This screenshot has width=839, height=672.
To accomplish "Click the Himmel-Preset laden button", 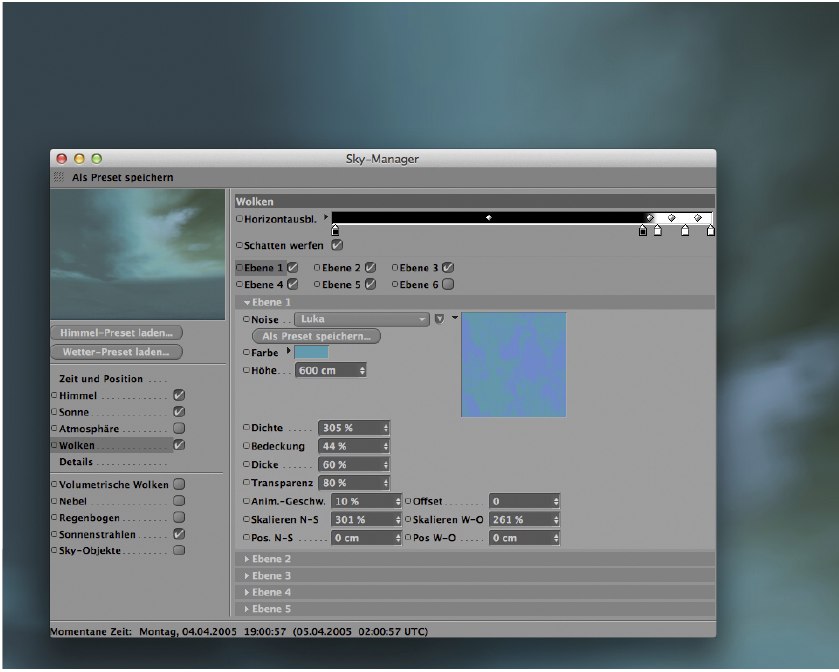I will pyautogui.click(x=116, y=332).
